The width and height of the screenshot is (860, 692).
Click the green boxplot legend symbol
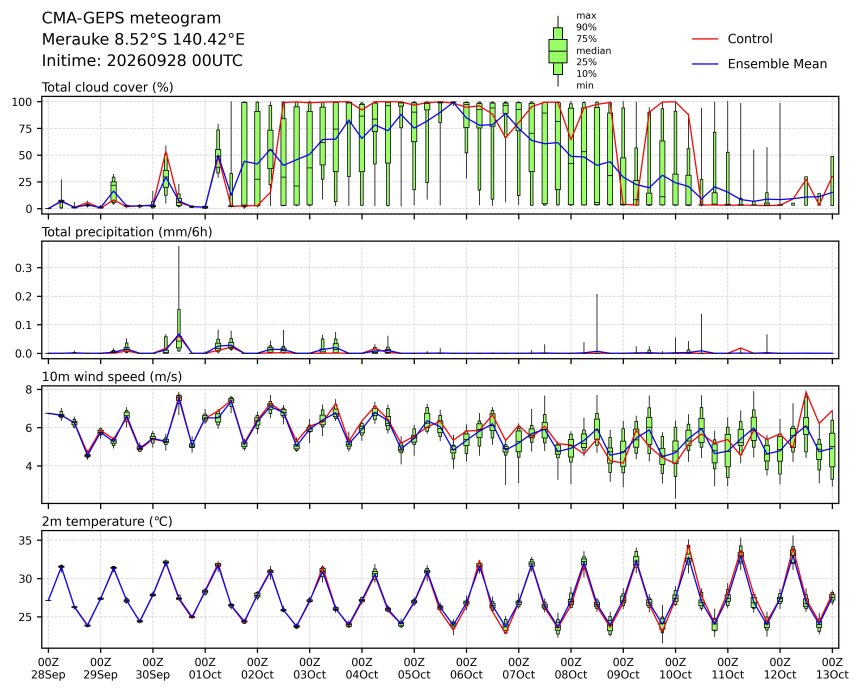click(x=558, y=51)
